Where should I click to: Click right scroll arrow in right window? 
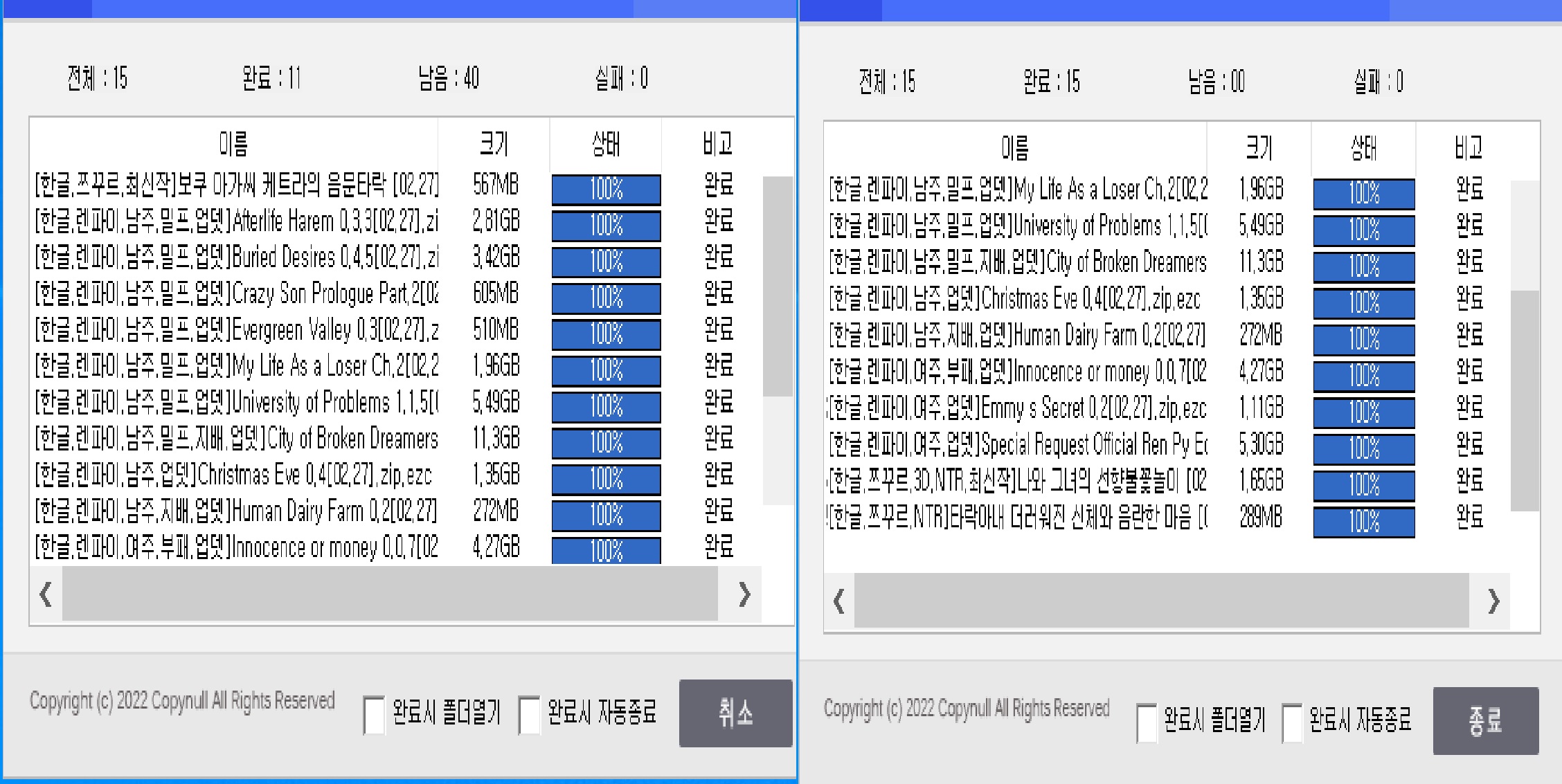click(x=1493, y=601)
